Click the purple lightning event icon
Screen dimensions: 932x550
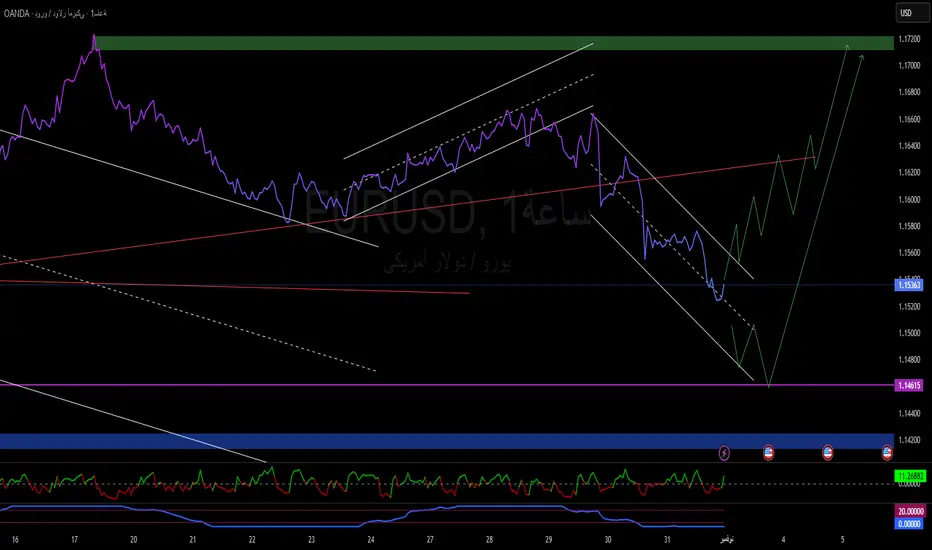pos(724,453)
